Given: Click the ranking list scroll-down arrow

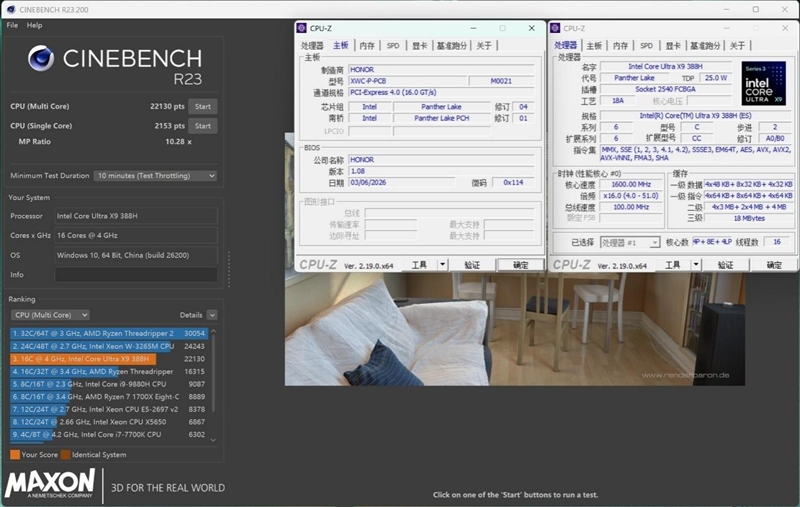Looking at the screenshot, I should click(x=213, y=440).
